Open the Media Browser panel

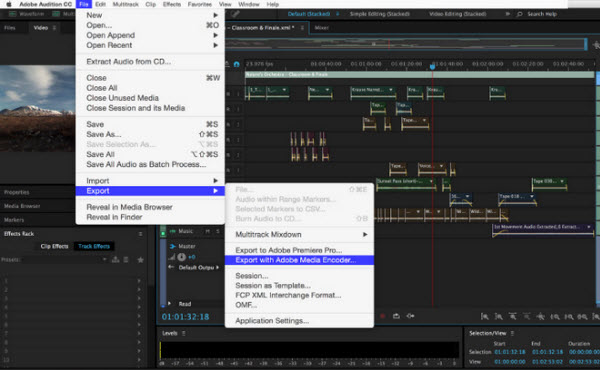click(x=22, y=206)
